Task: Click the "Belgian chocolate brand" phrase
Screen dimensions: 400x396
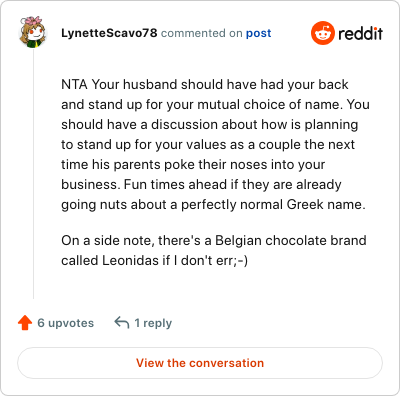Action: tap(291, 240)
